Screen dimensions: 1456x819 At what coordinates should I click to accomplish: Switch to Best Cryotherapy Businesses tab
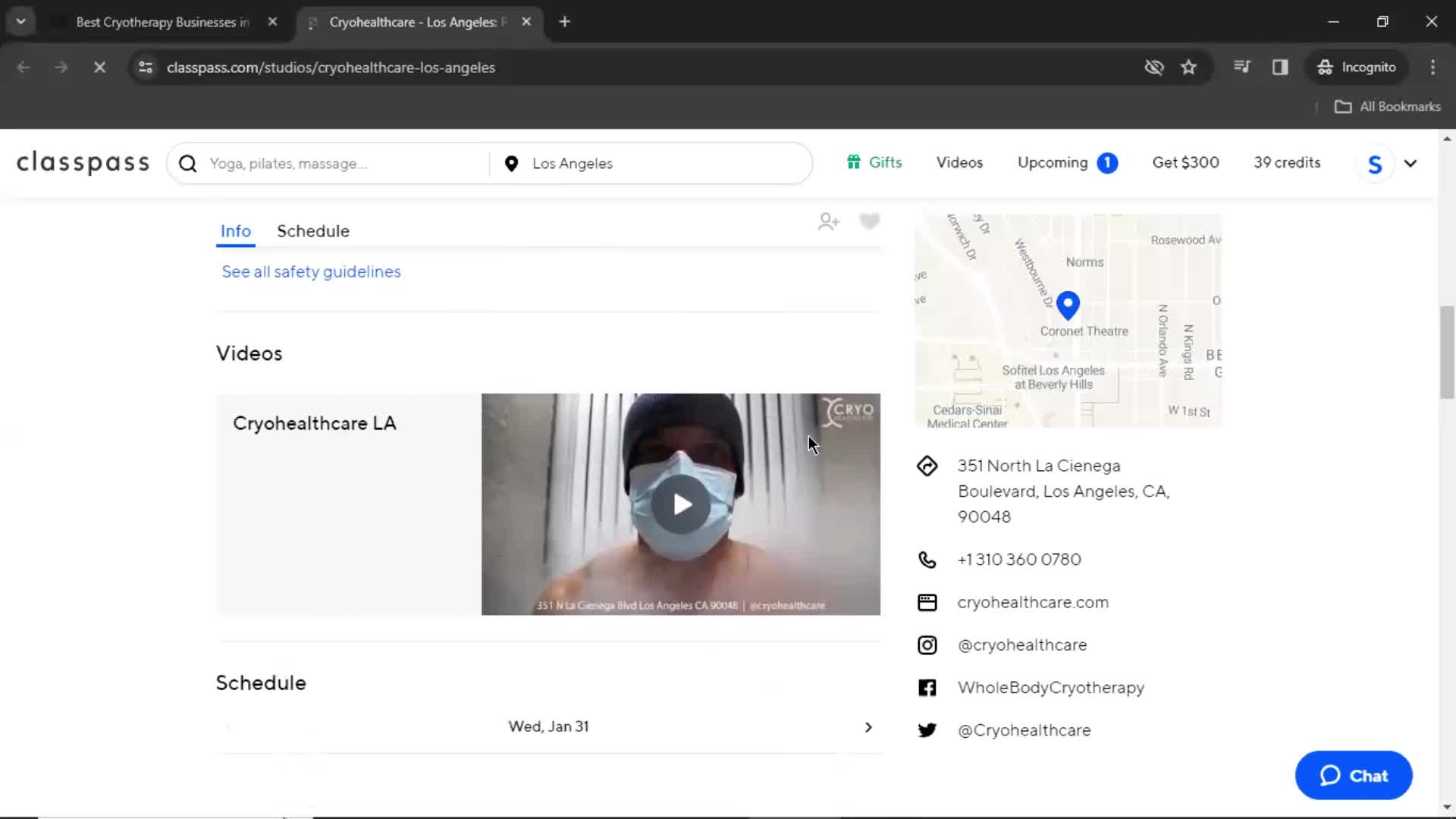[163, 22]
